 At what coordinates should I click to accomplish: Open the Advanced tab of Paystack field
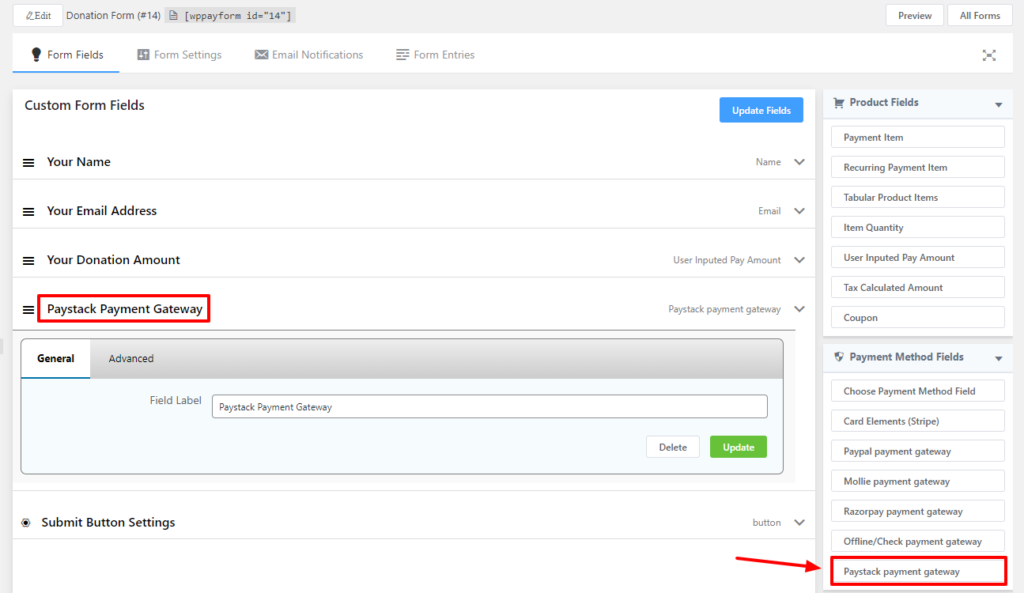[131, 358]
